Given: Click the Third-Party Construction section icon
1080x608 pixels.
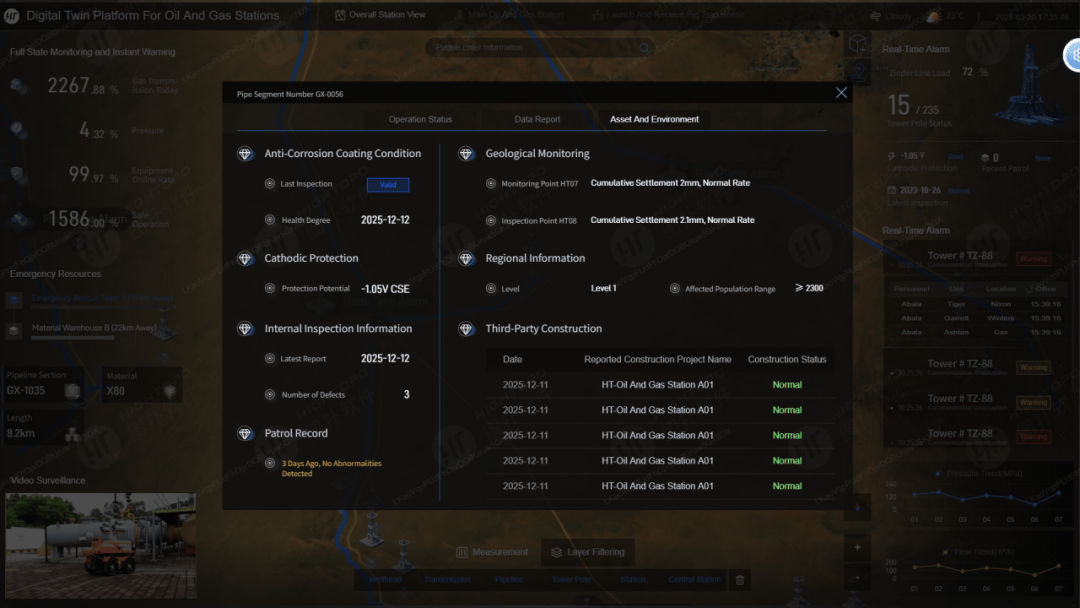Looking at the screenshot, I should click(x=466, y=328).
